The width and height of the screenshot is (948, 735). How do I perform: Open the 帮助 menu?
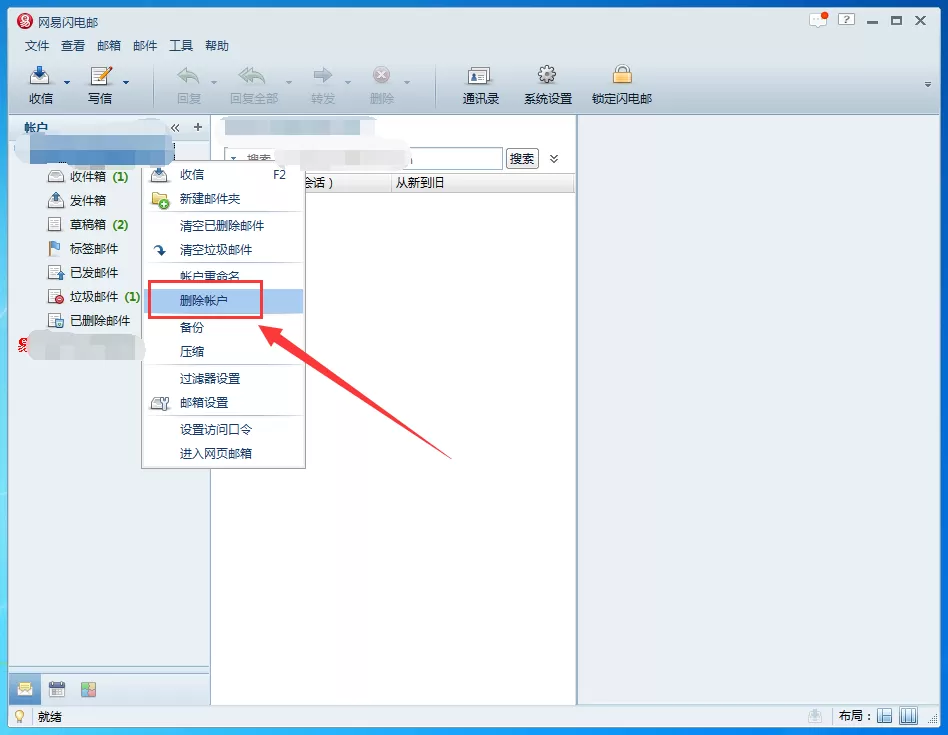(x=217, y=46)
